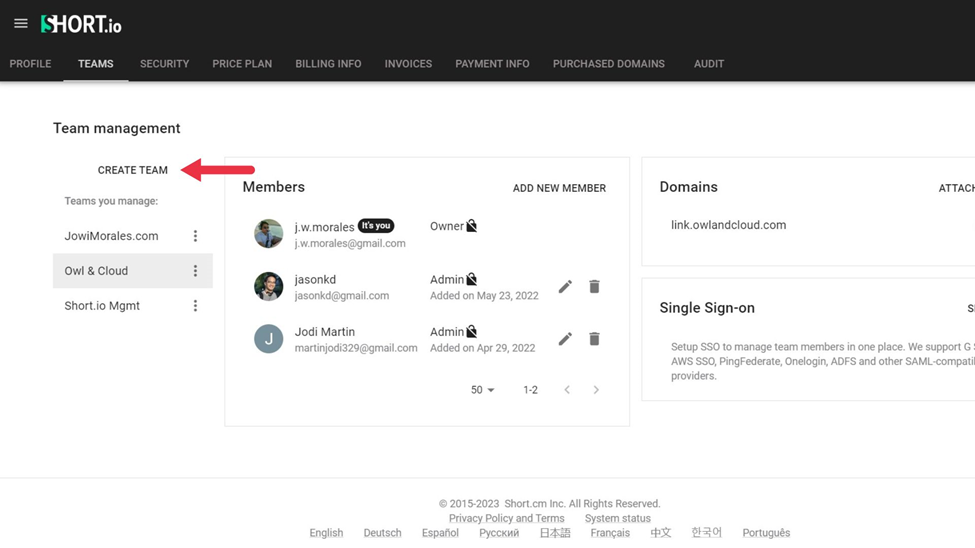
Task: Click the Attach button in Domains panel
Action: click(x=956, y=188)
